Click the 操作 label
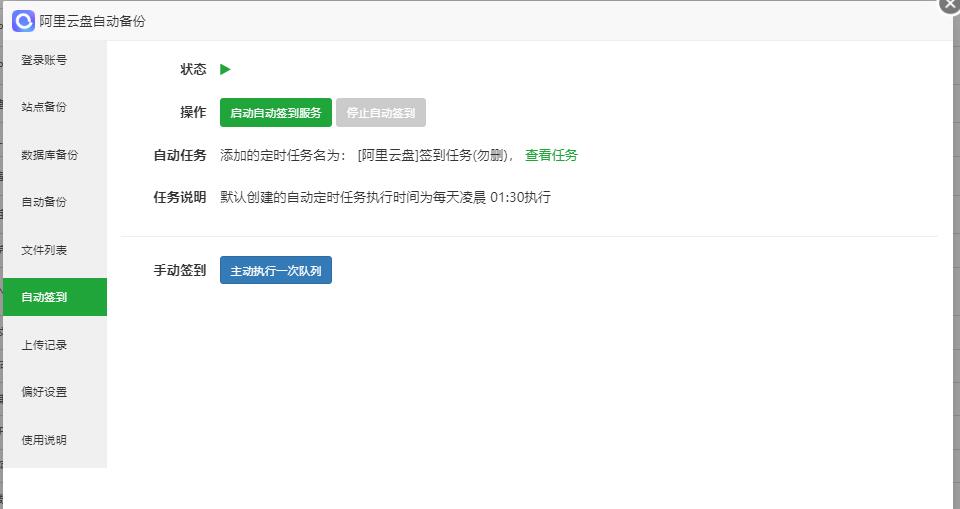Viewport: 960px width, 509px height. pos(193,112)
